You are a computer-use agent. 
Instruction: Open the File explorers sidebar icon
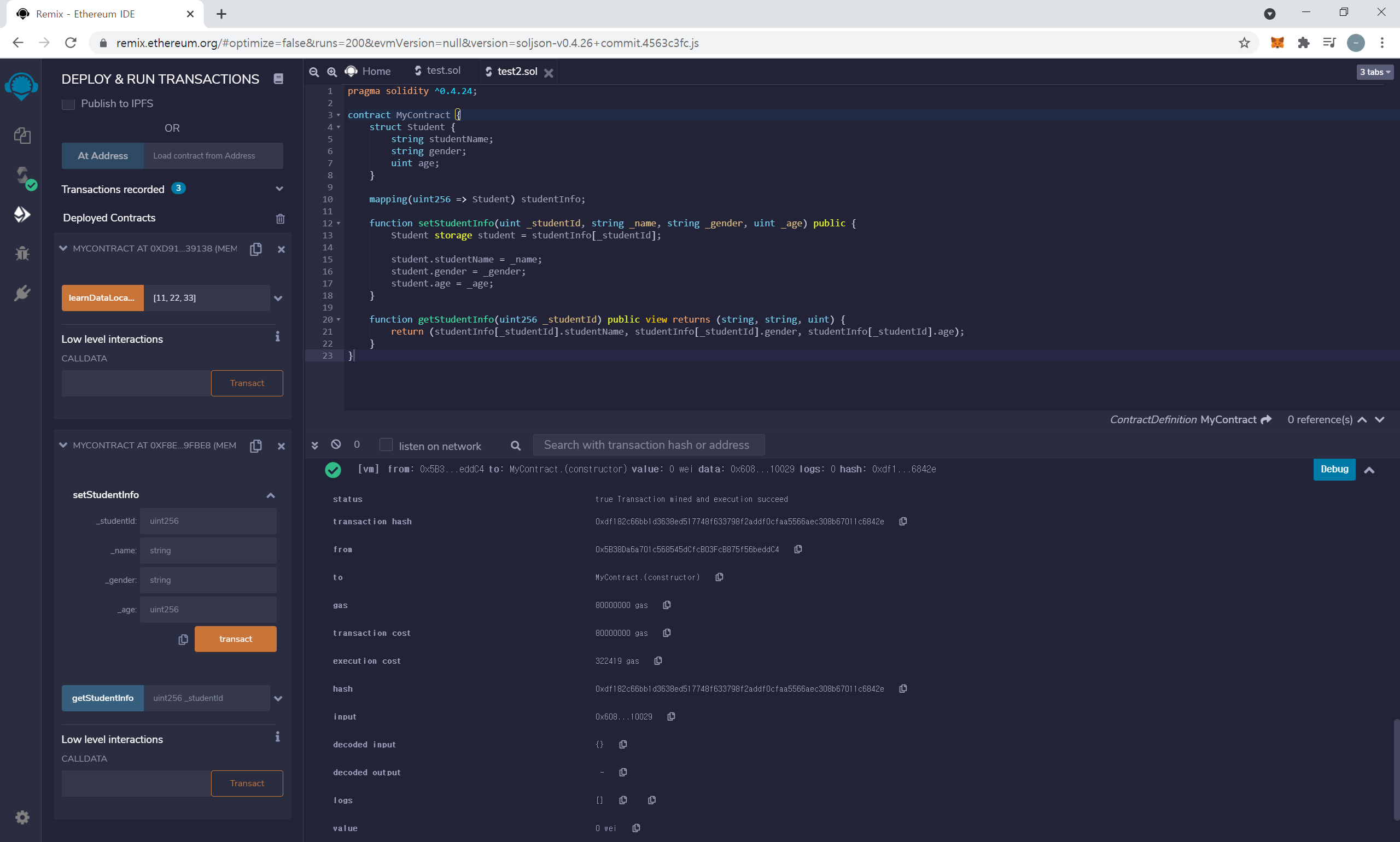click(22, 135)
